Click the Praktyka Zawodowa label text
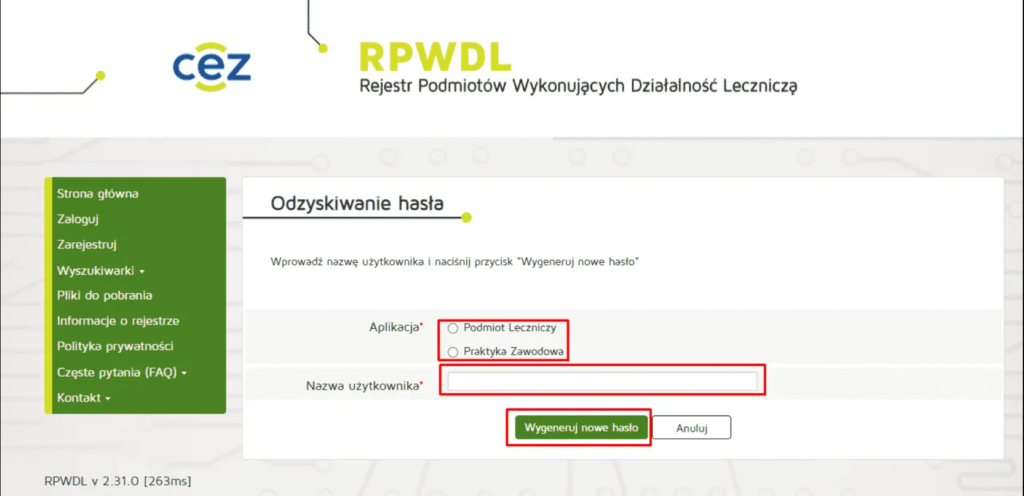This screenshot has height=496, width=1024. tap(514, 352)
